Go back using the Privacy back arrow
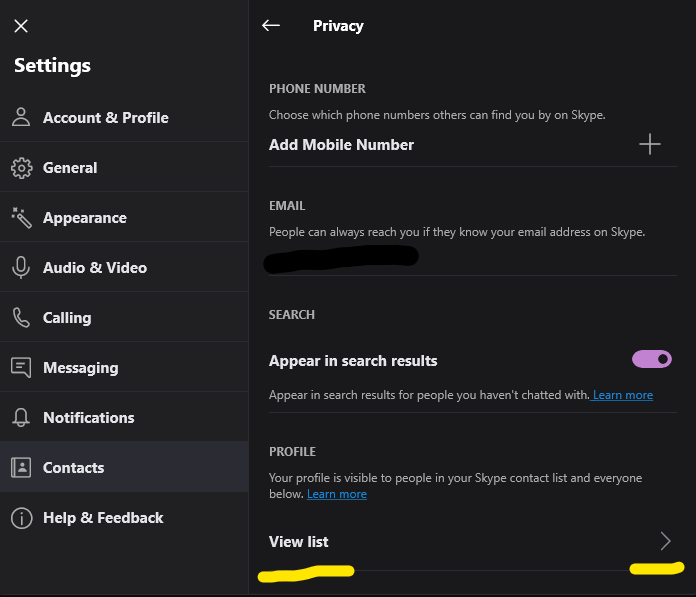696x597 pixels. pyautogui.click(x=270, y=26)
